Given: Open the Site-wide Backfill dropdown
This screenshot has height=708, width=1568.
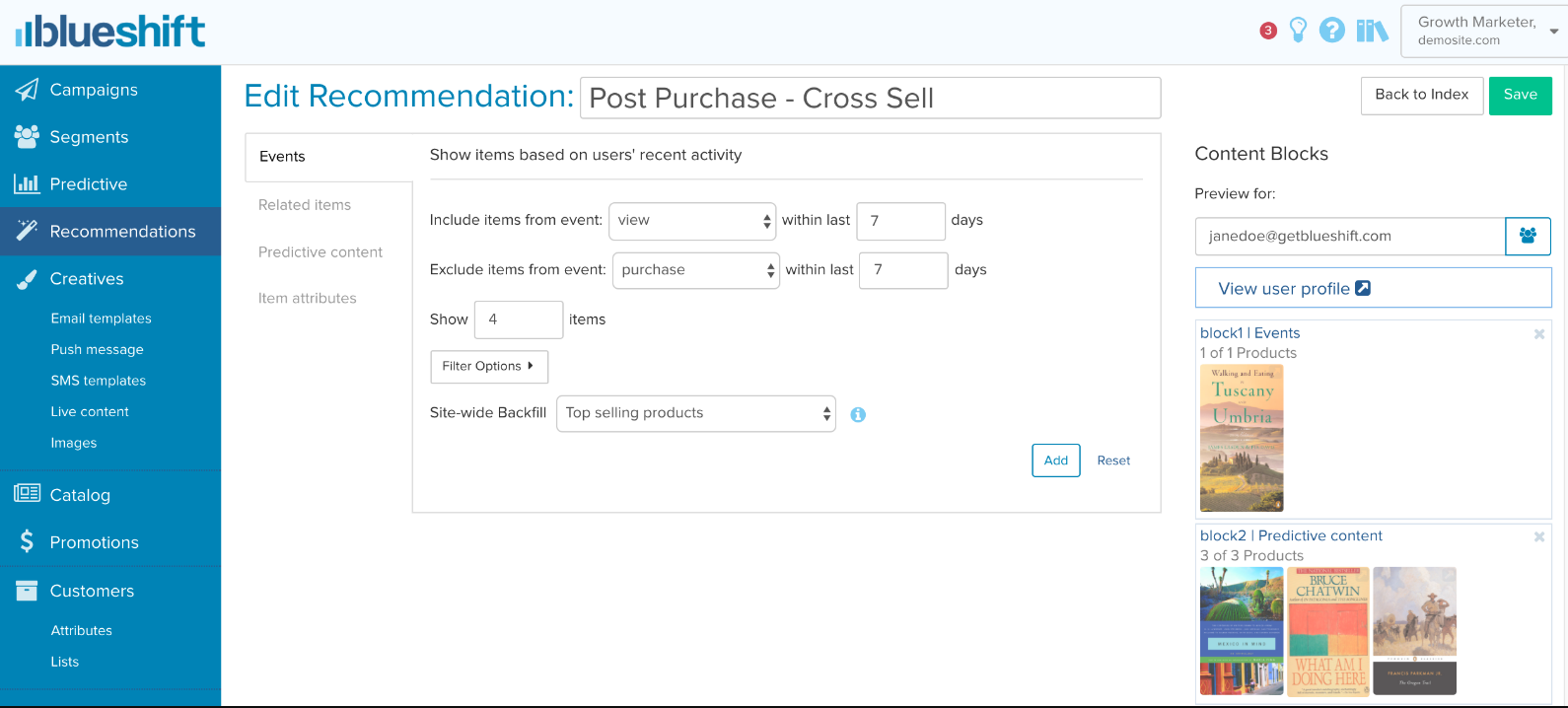Looking at the screenshot, I should tap(696, 413).
